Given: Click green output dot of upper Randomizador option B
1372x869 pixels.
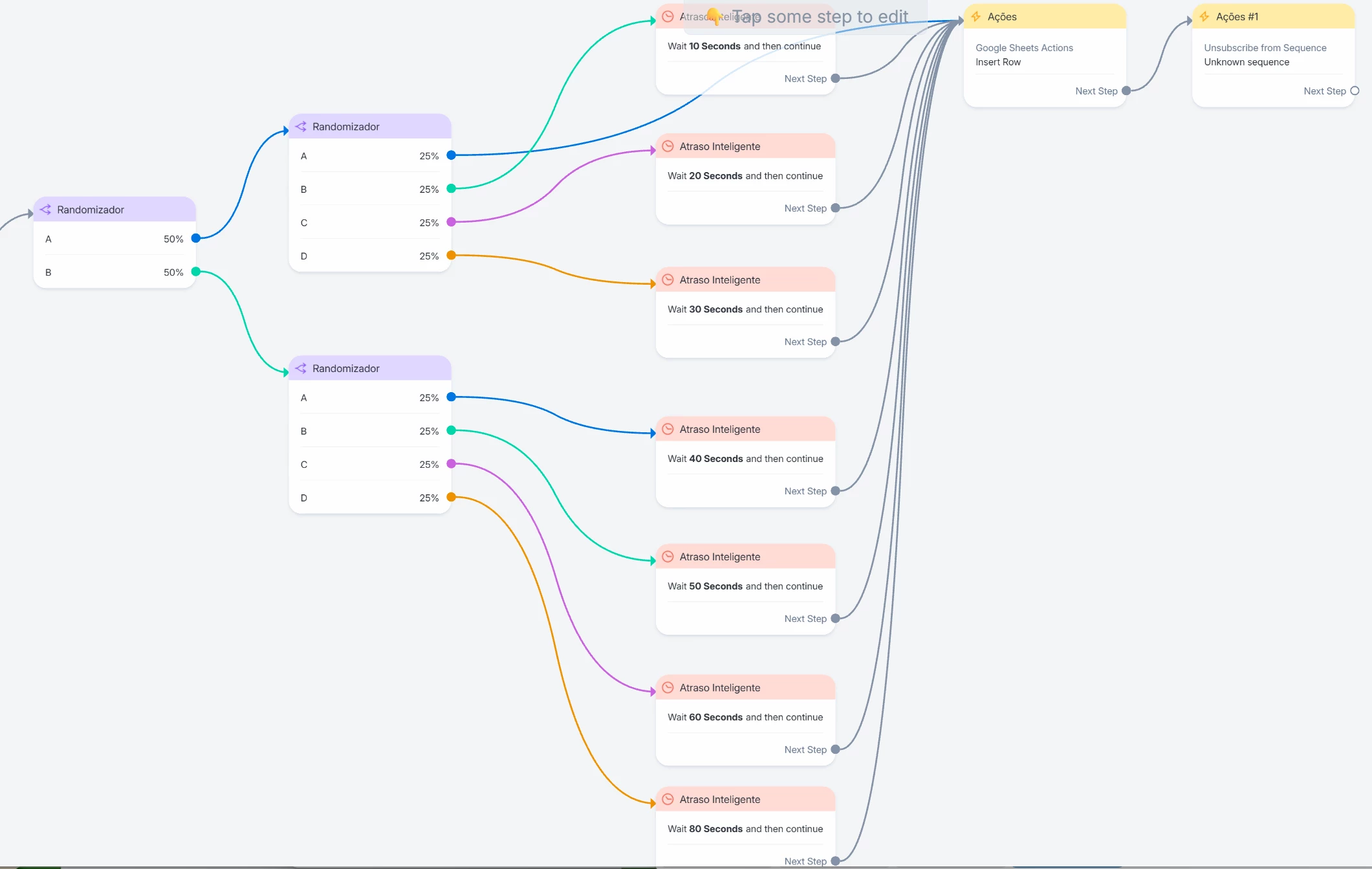Looking at the screenshot, I should pyautogui.click(x=452, y=188).
